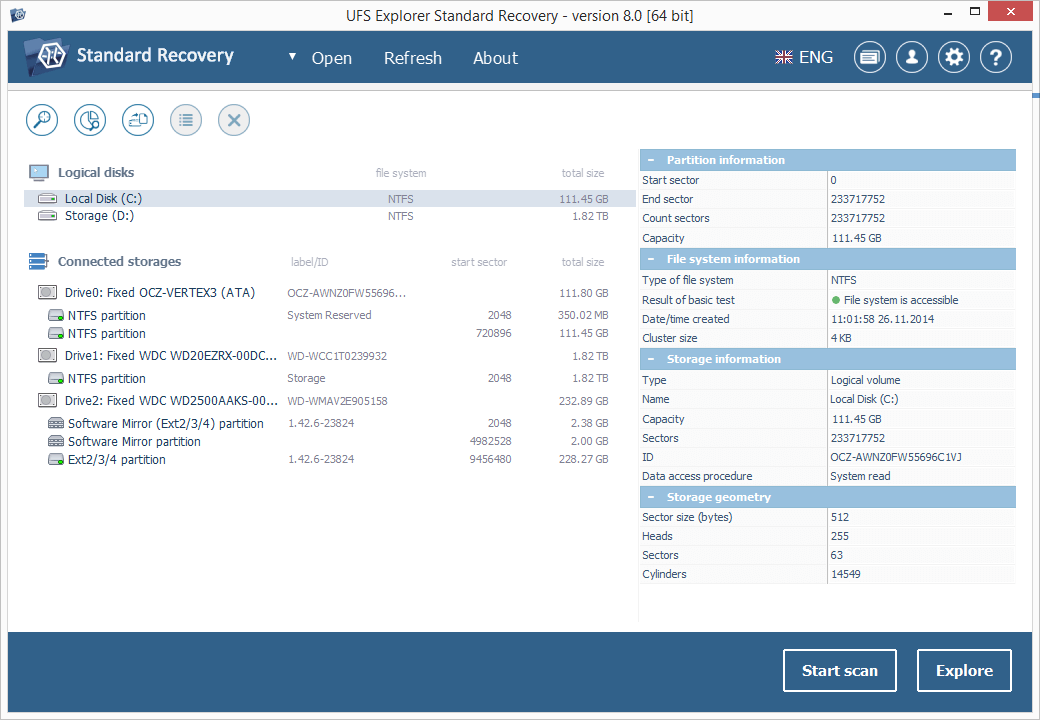Click the news messages icon

coord(869,57)
